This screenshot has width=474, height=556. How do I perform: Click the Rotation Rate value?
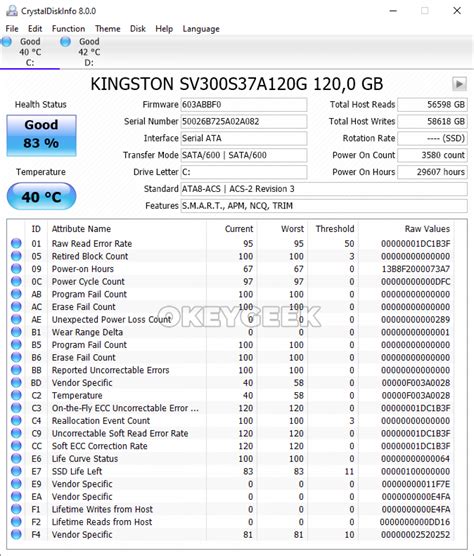[x=432, y=138]
